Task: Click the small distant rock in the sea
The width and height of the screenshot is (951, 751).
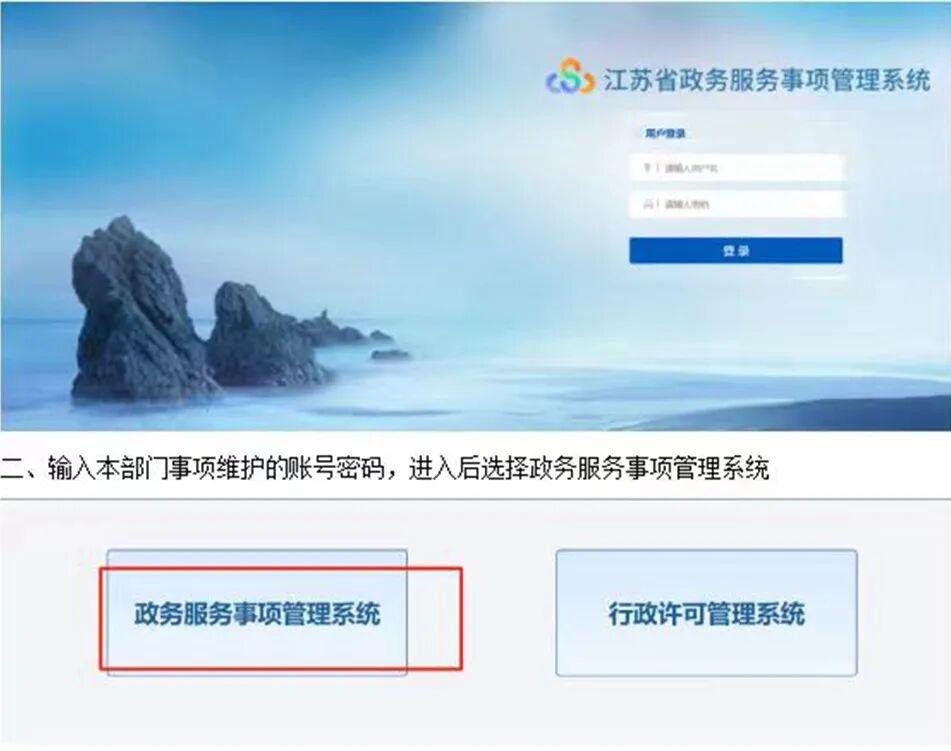Action: point(390,354)
